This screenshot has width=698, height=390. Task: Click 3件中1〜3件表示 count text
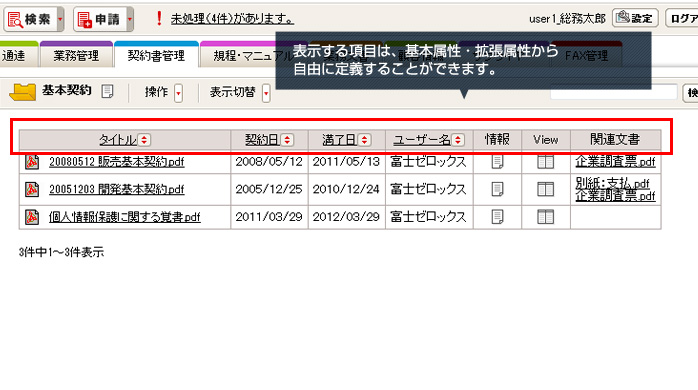[x=61, y=252]
